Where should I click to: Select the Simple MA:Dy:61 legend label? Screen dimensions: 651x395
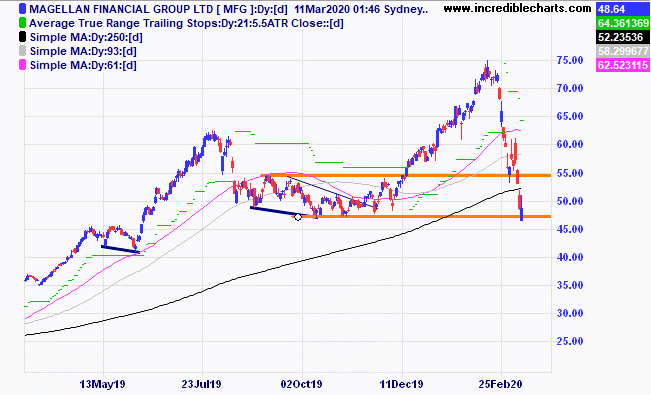pyautogui.click(x=83, y=66)
